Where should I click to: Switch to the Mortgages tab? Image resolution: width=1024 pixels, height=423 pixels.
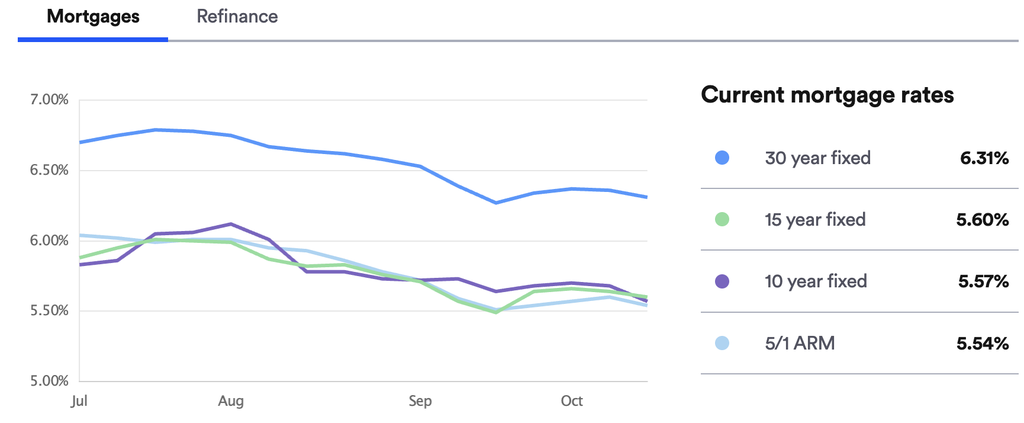tap(93, 17)
